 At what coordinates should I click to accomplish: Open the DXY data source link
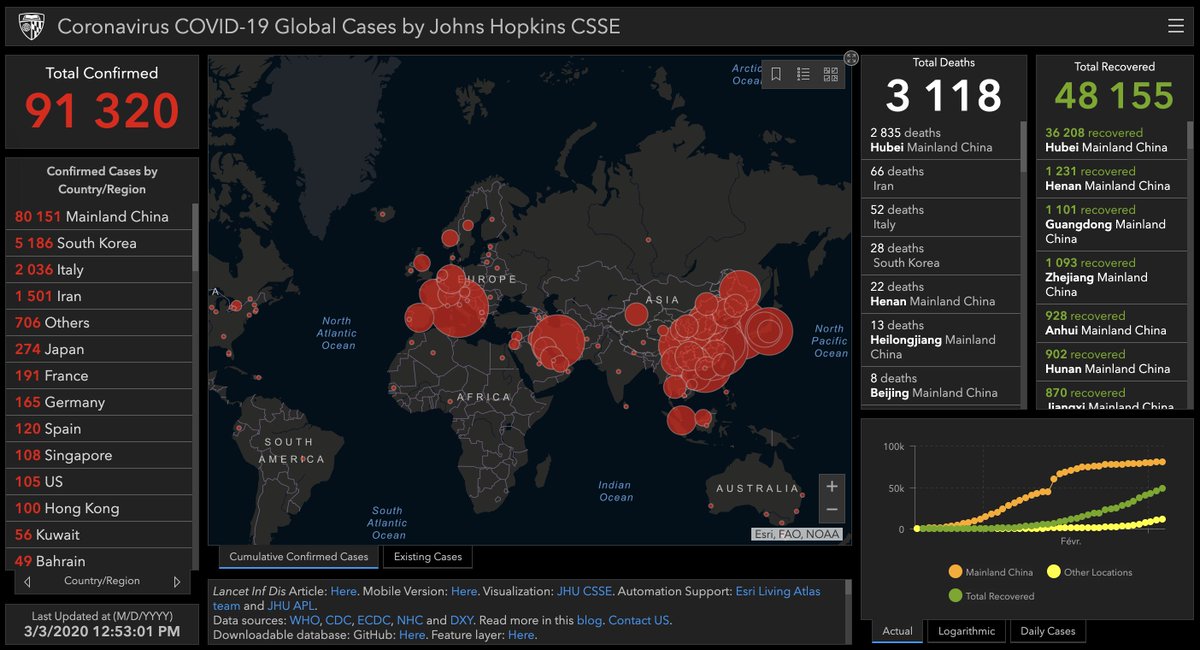(x=463, y=620)
